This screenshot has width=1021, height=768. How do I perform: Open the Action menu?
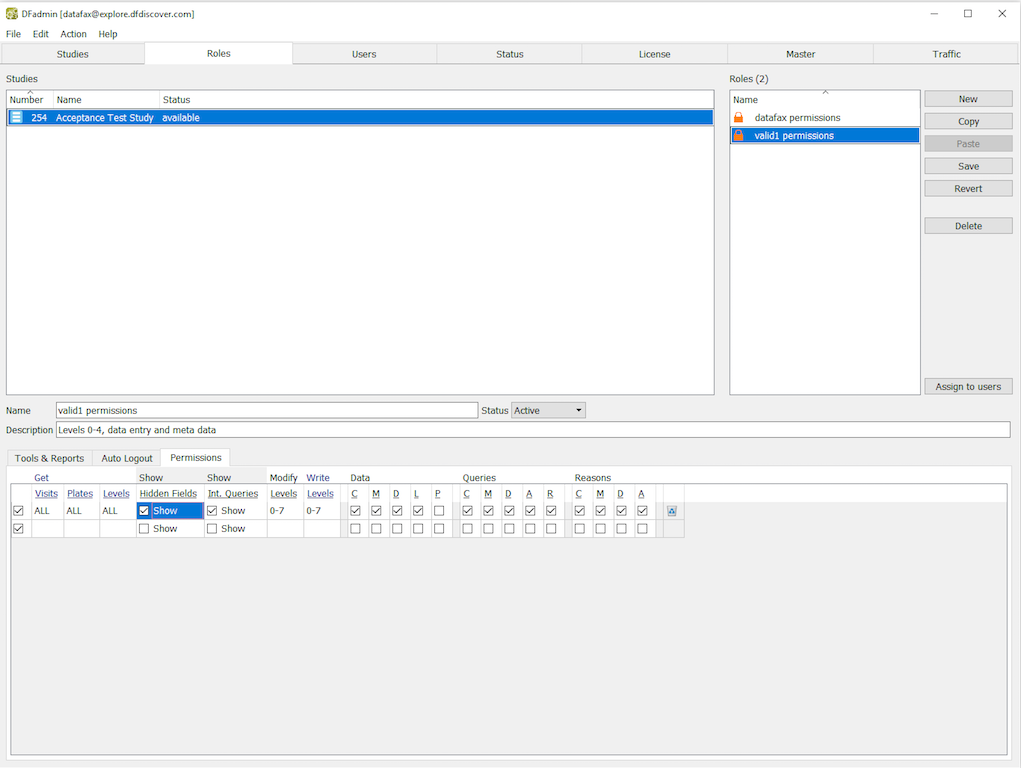73,34
